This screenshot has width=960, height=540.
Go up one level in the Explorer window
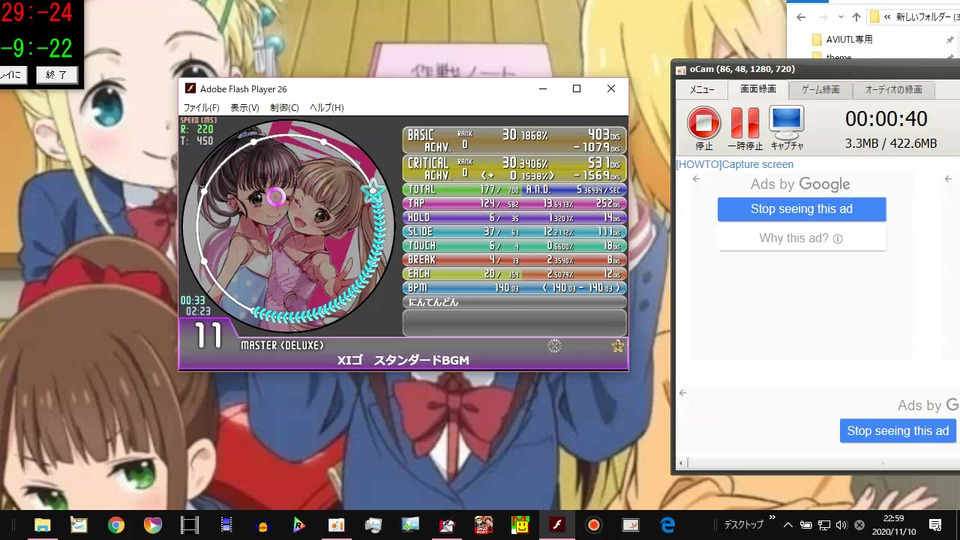(x=856, y=17)
